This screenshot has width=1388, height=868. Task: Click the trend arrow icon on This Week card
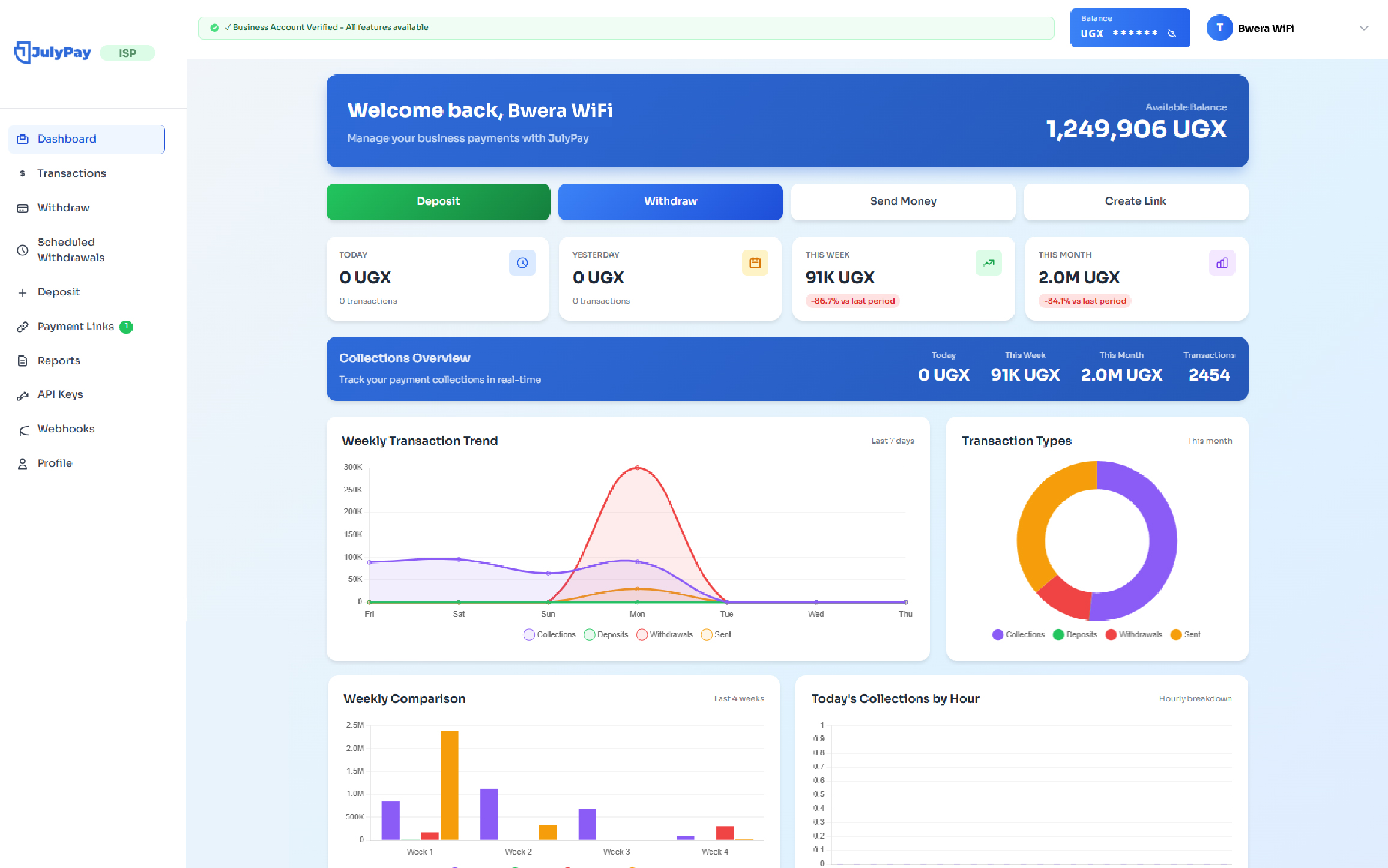pos(988,263)
